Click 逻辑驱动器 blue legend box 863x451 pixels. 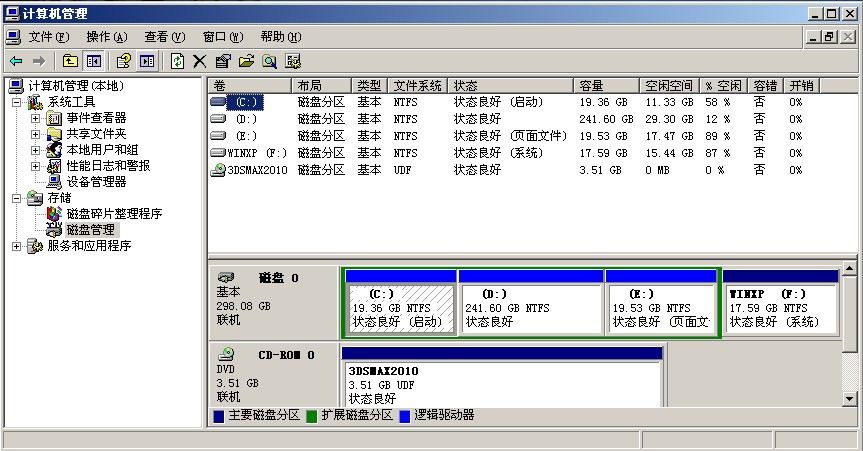pyautogui.click(x=405, y=416)
